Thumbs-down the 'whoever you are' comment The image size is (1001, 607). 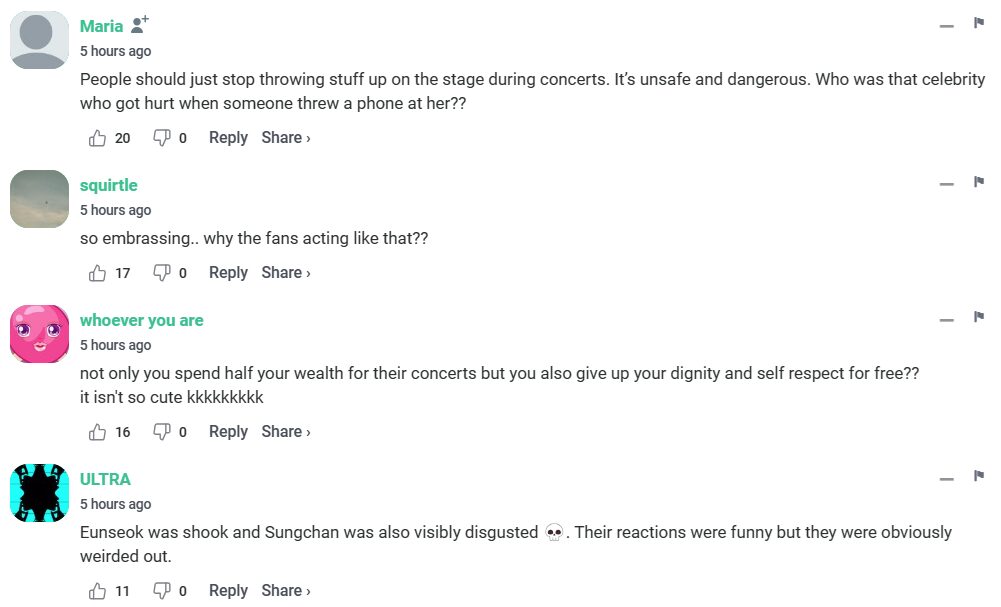point(161,432)
